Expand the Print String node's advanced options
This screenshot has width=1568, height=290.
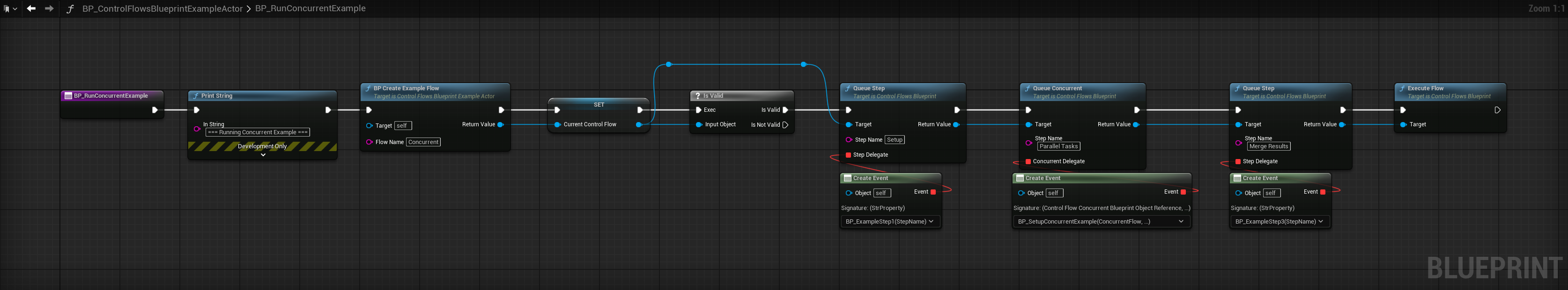(263, 155)
